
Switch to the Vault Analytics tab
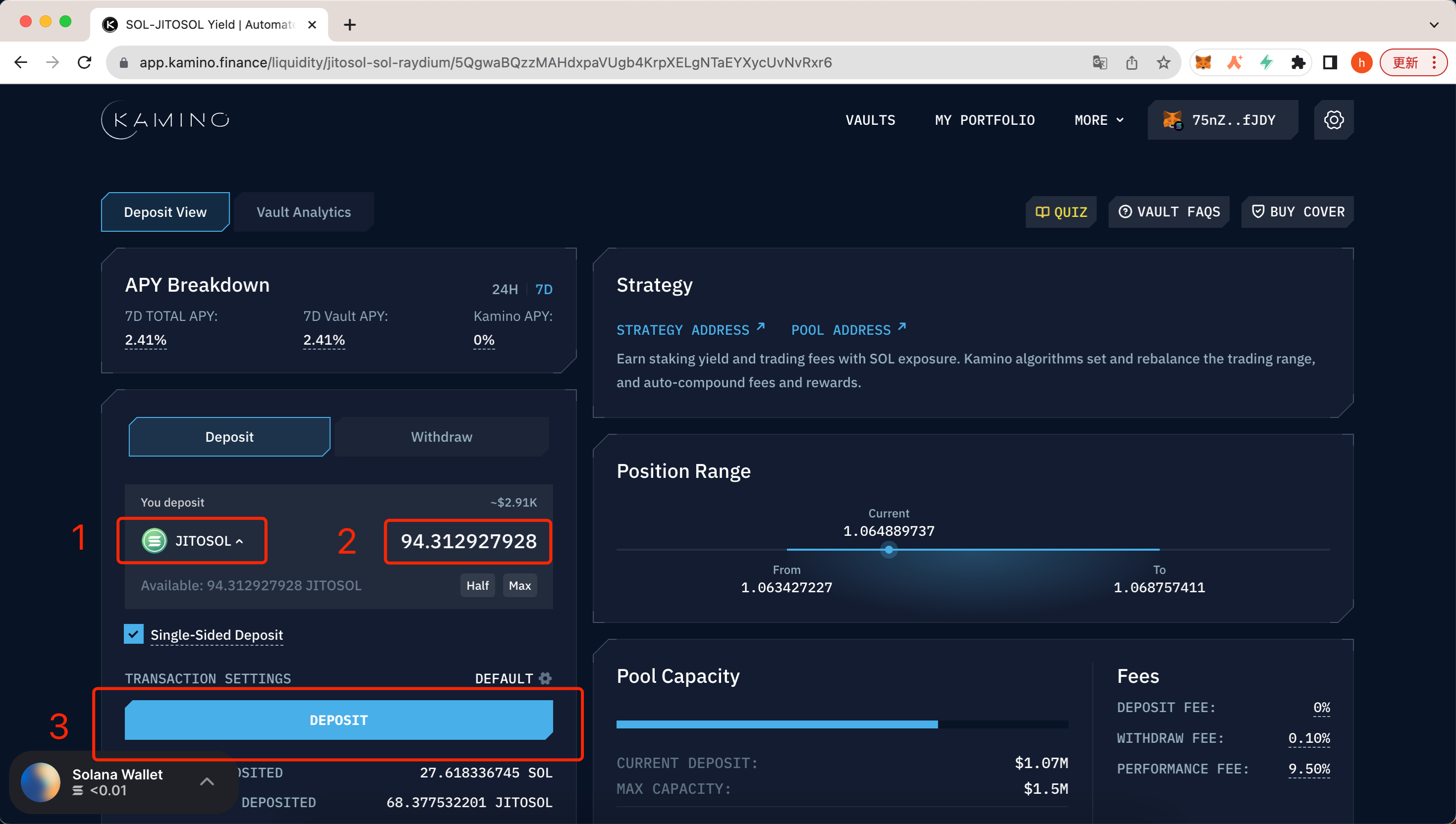point(303,212)
